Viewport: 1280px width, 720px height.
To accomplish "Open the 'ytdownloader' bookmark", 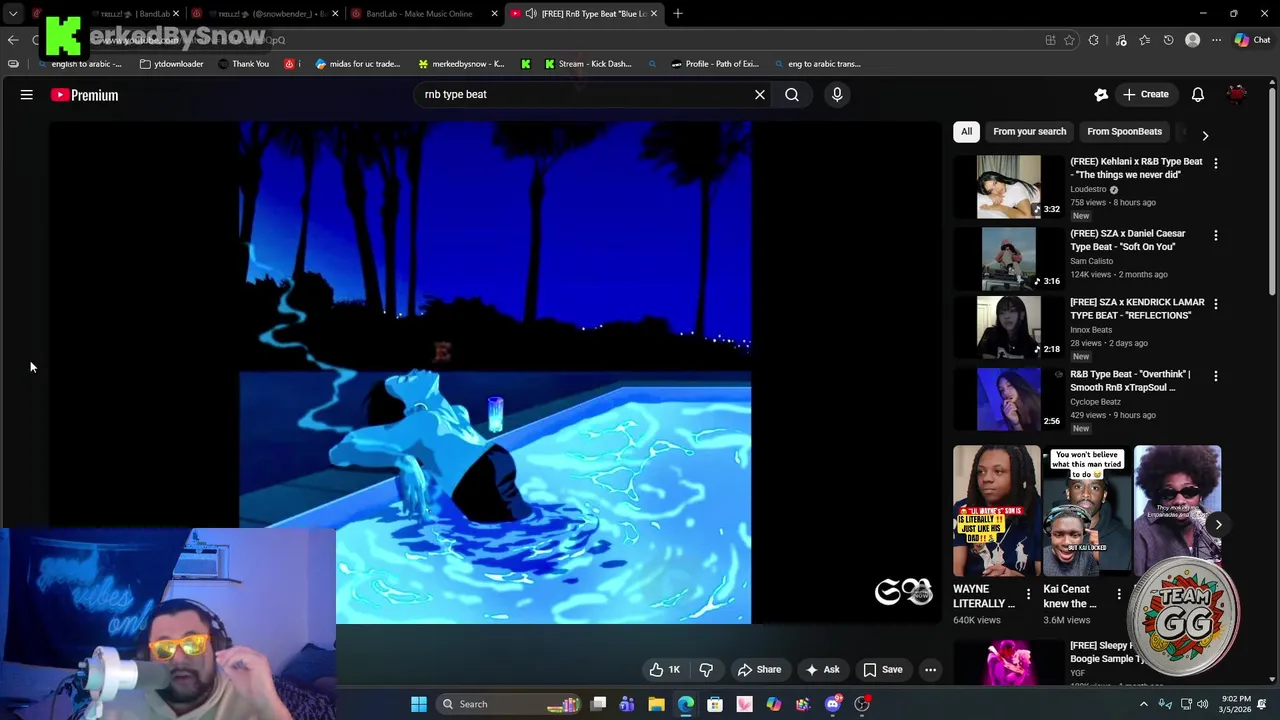I will coord(171,64).
